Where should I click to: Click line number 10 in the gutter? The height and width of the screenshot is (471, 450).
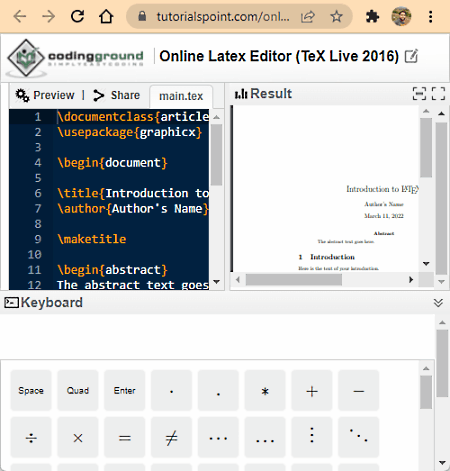[x=34, y=255]
